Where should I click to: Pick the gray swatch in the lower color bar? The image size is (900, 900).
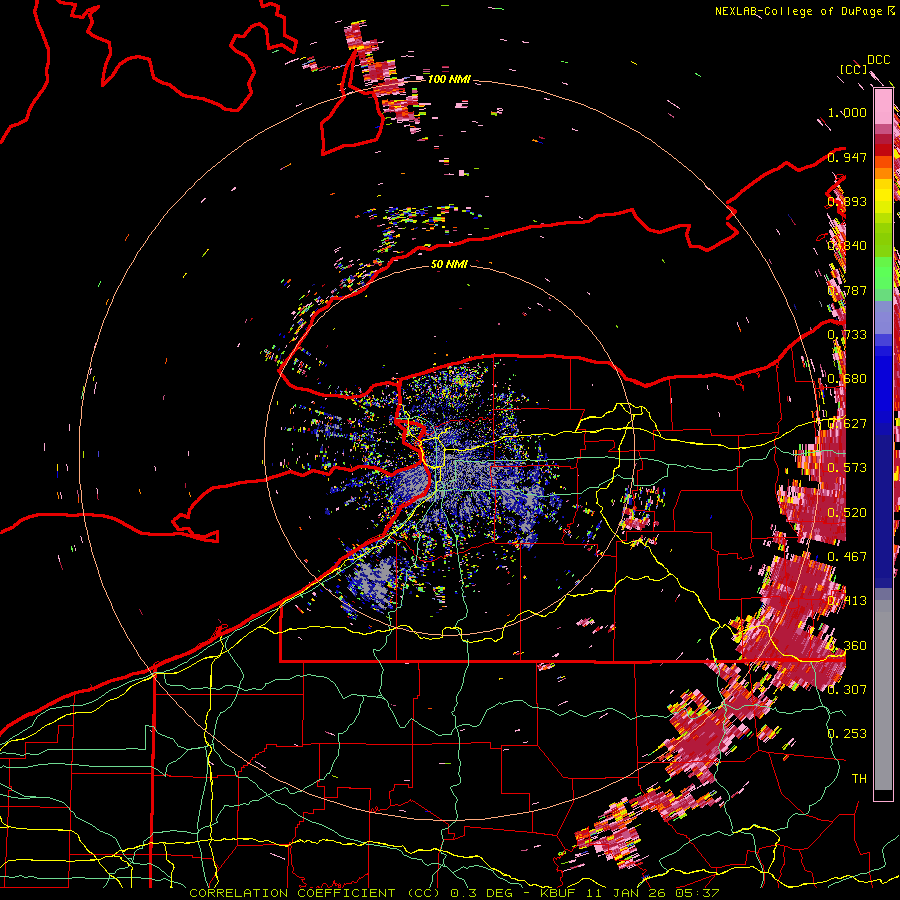(x=883, y=695)
